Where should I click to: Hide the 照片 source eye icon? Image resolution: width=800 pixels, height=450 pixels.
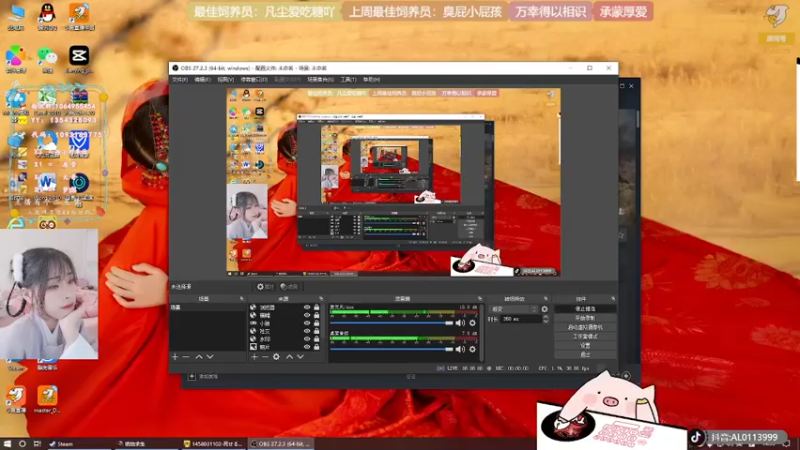307,347
